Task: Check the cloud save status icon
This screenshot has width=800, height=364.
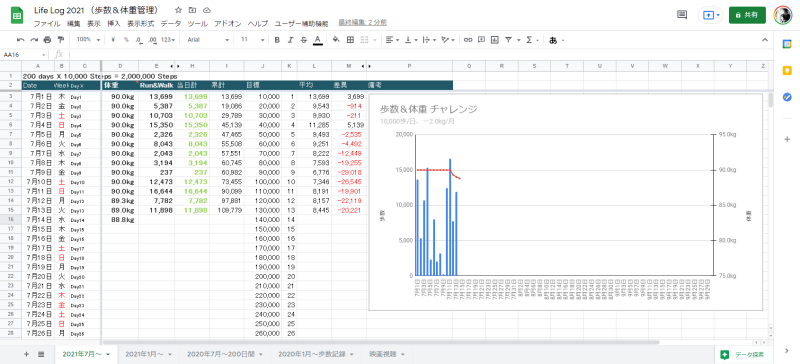Action: tap(207, 10)
